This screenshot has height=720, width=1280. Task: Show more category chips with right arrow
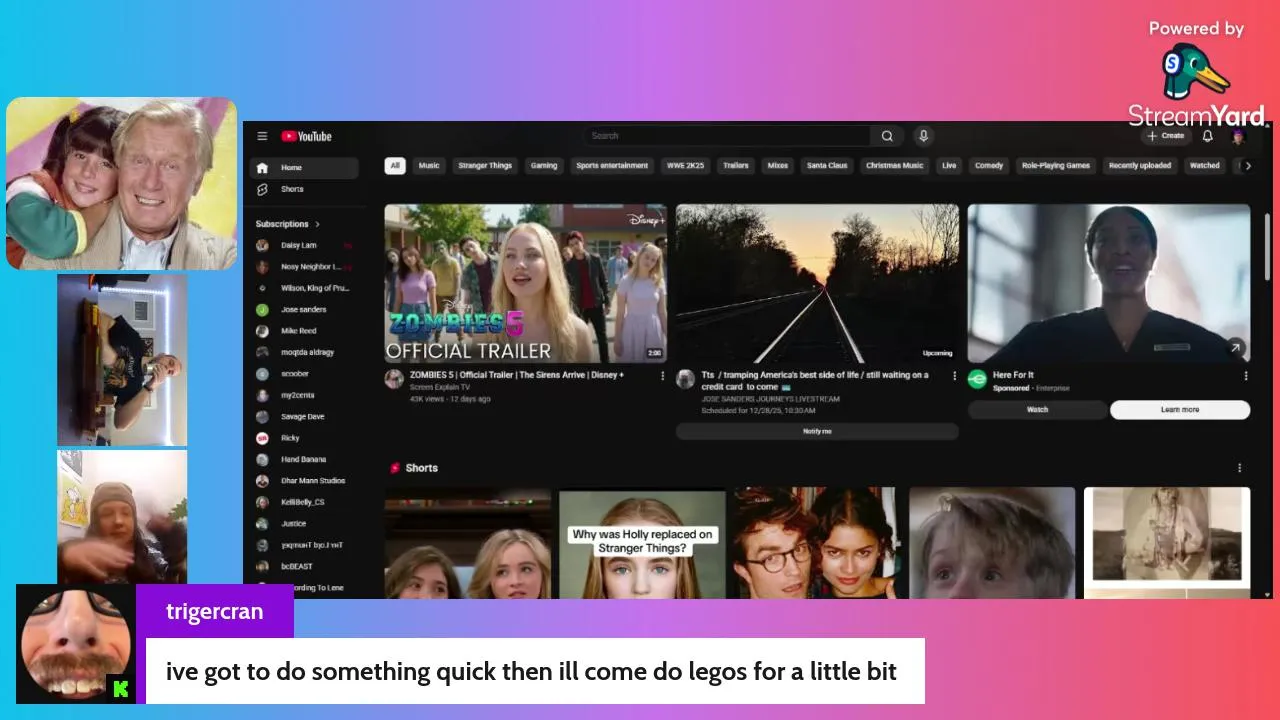click(1247, 166)
